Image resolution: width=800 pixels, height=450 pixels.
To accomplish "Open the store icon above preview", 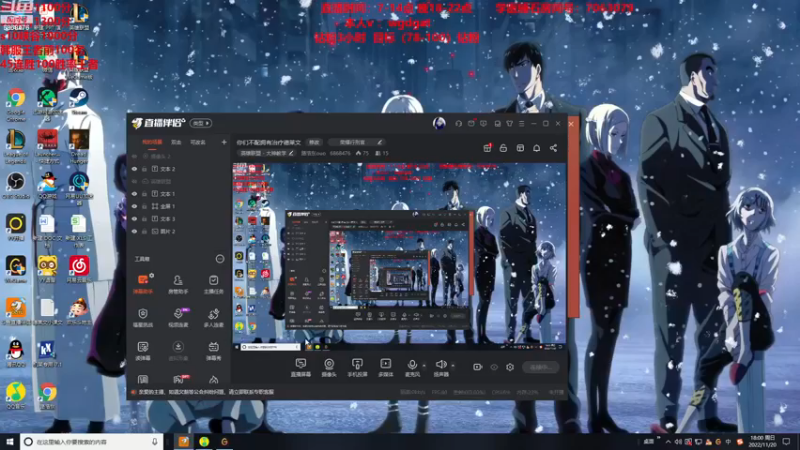I will click(x=520, y=148).
